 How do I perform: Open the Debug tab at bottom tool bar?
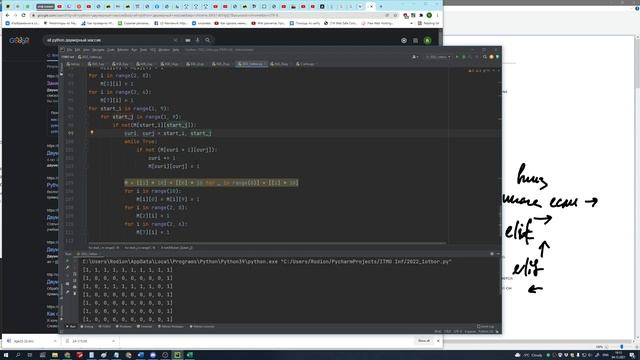pyautogui.click(x=87, y=327)
